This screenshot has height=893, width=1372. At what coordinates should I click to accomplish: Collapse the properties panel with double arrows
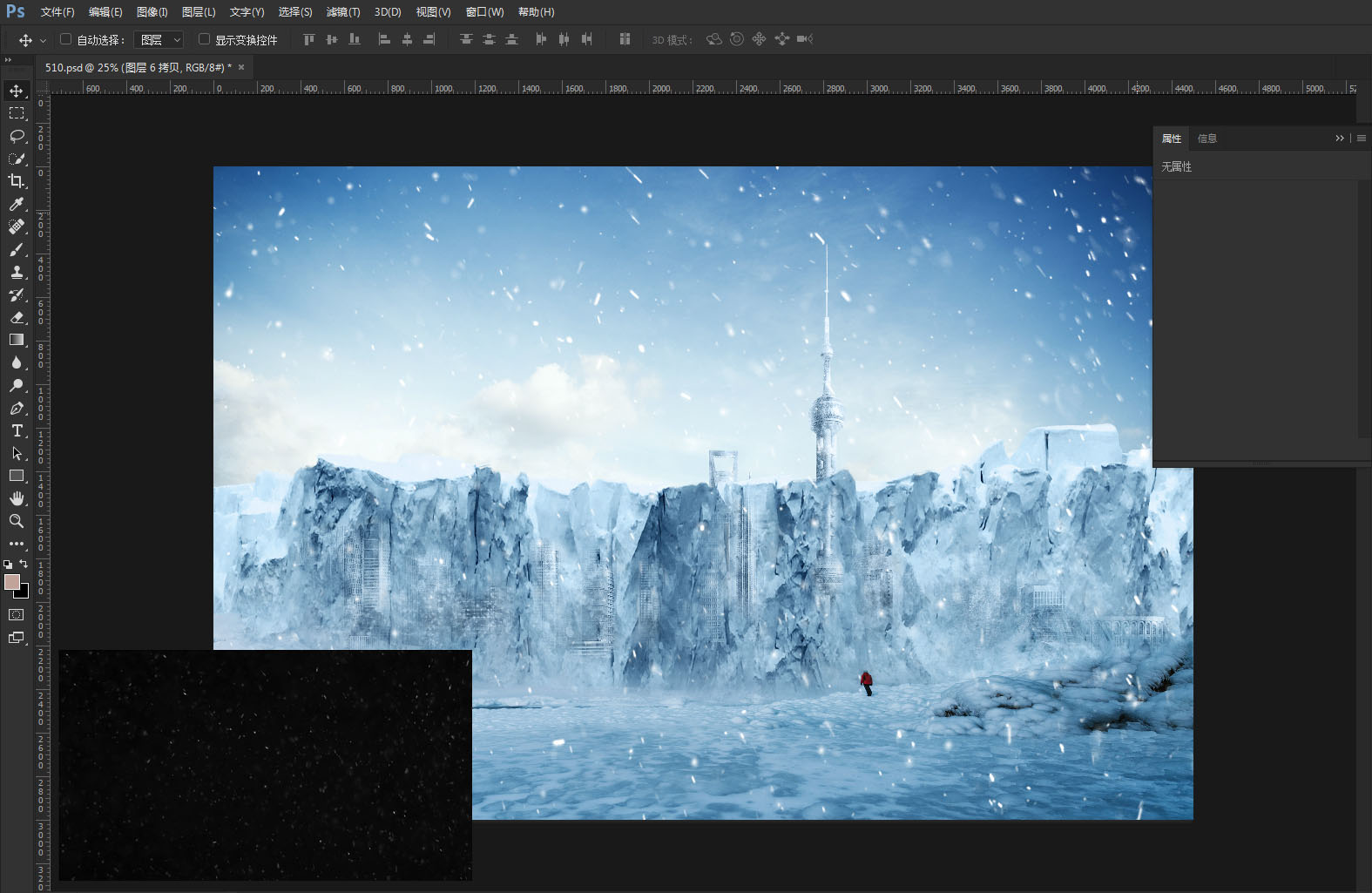pos(1340,139)
